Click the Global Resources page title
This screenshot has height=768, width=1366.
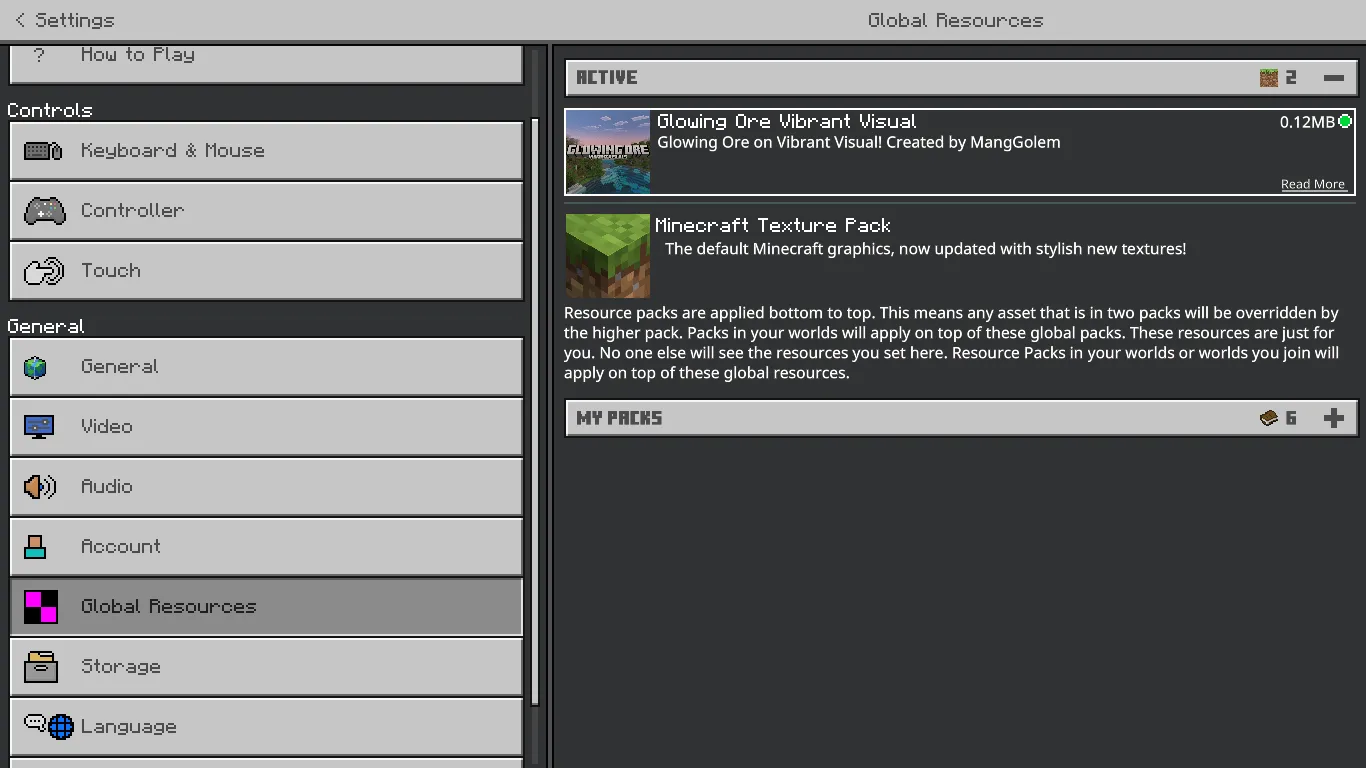point(956,20)
